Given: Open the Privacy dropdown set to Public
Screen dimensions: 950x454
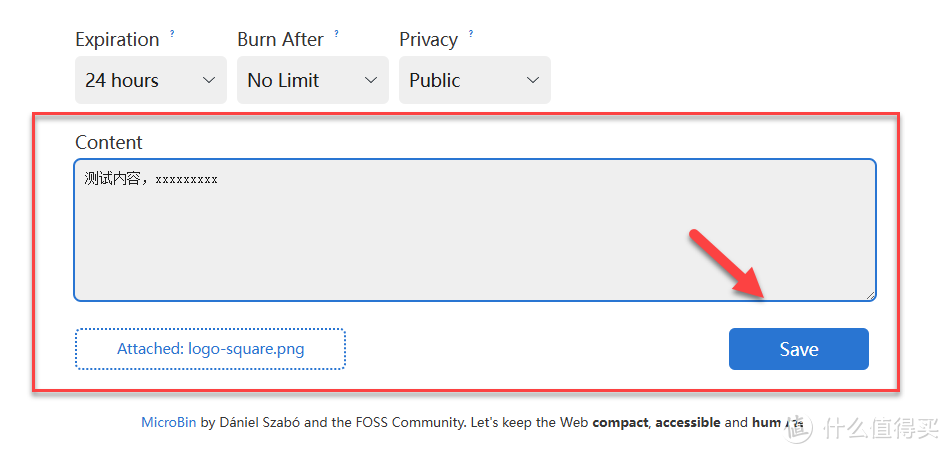Looking at the screenshot, I should click(475, 80).
